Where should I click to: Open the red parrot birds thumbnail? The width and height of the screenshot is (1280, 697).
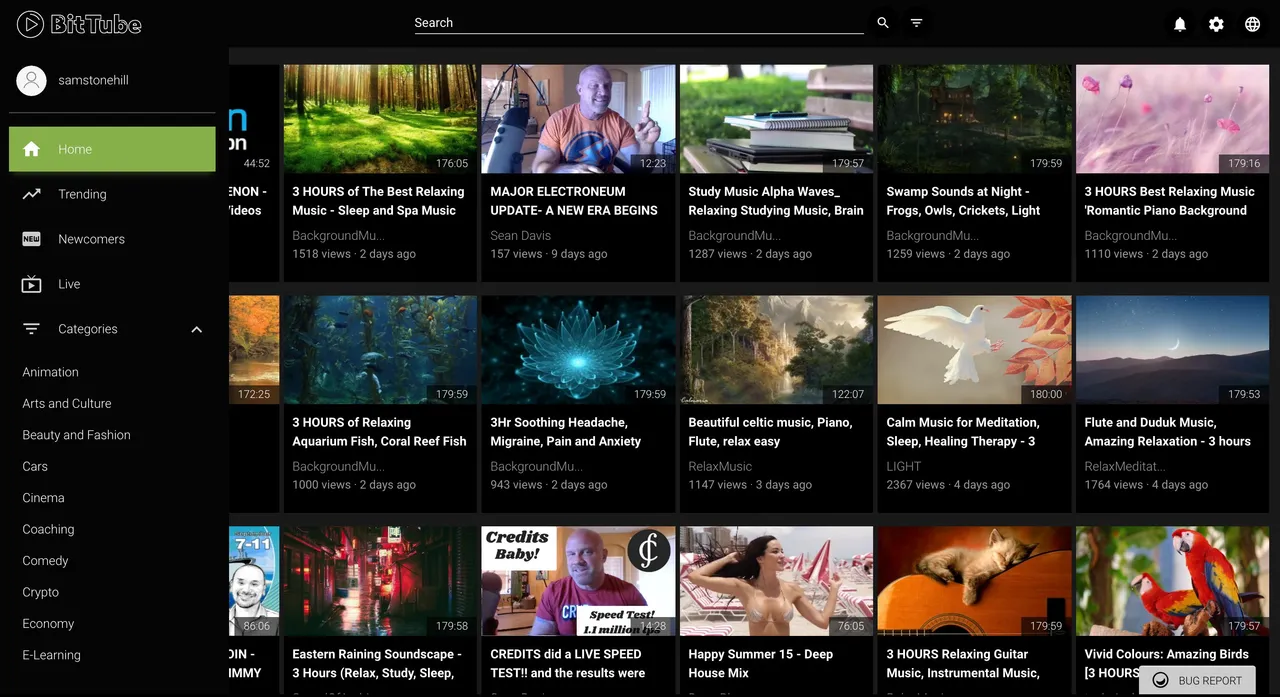[x=1172, y=581]
